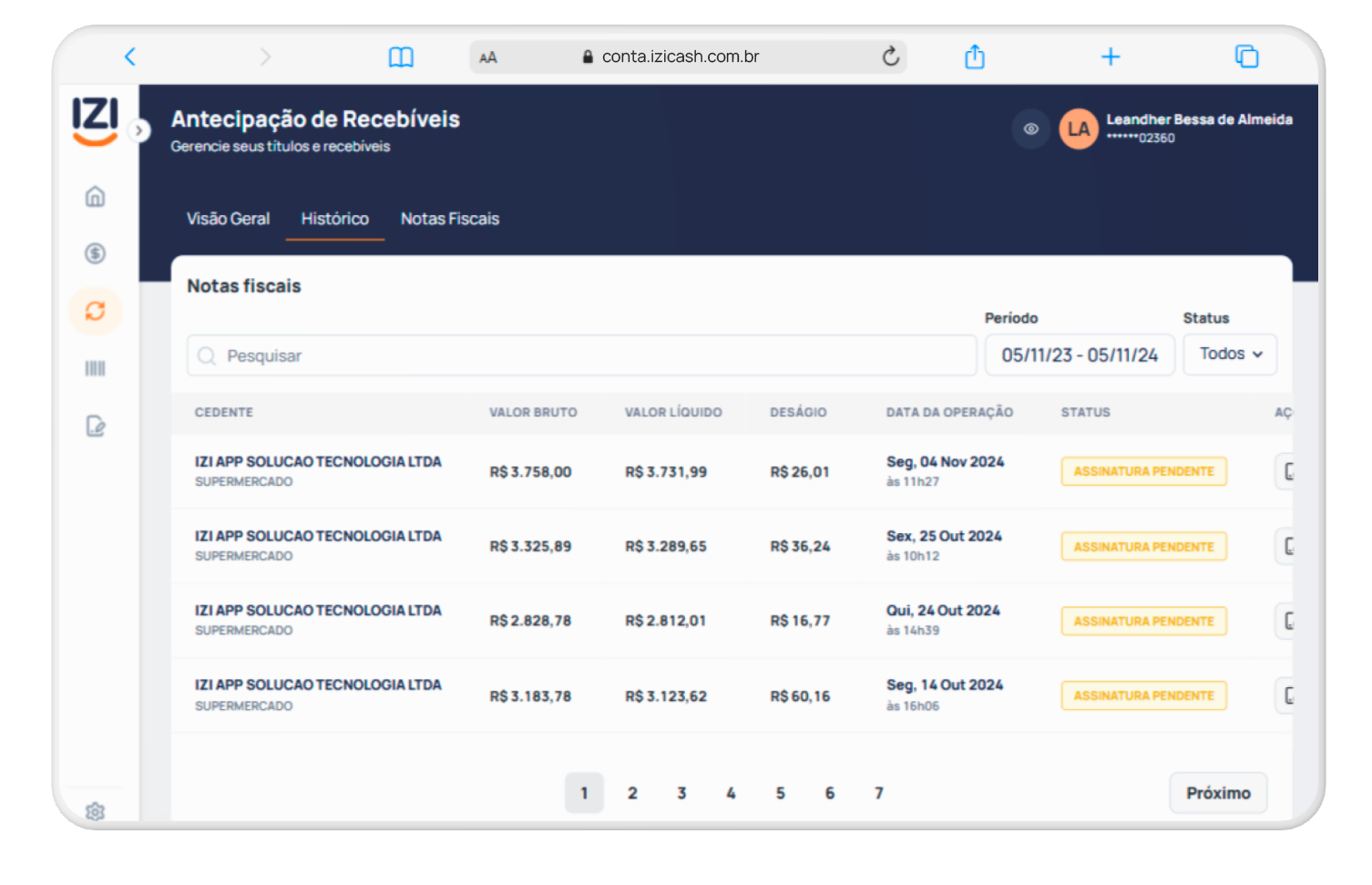The image size is (1372, 885).
Task: Click the document edit sidebar icon
Action: click(95, 426)
